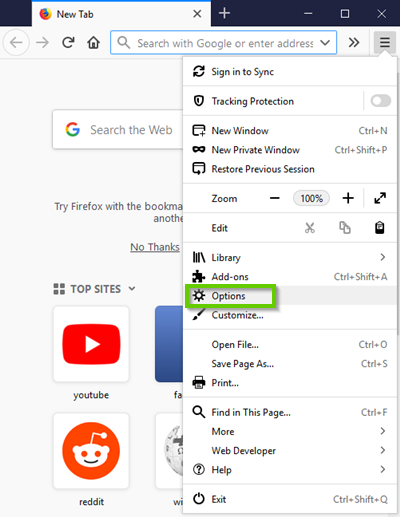Open the youtube top site tile

pyautogui.click(x=91, y=344)
